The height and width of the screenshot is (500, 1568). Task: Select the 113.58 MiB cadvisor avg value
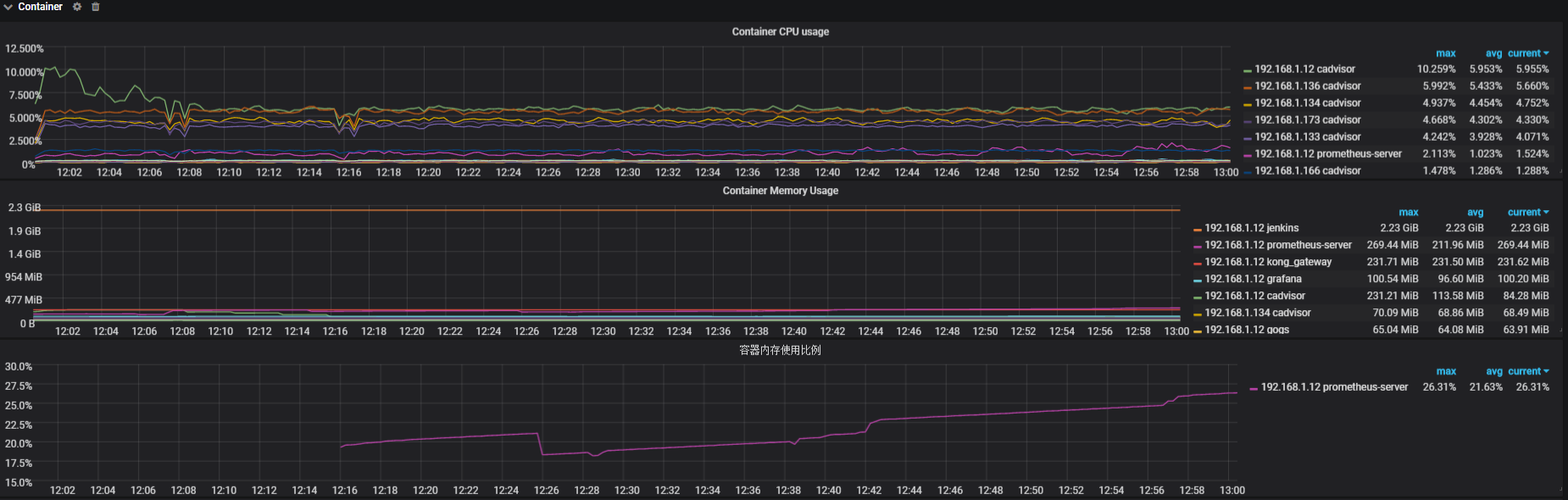1458,297
